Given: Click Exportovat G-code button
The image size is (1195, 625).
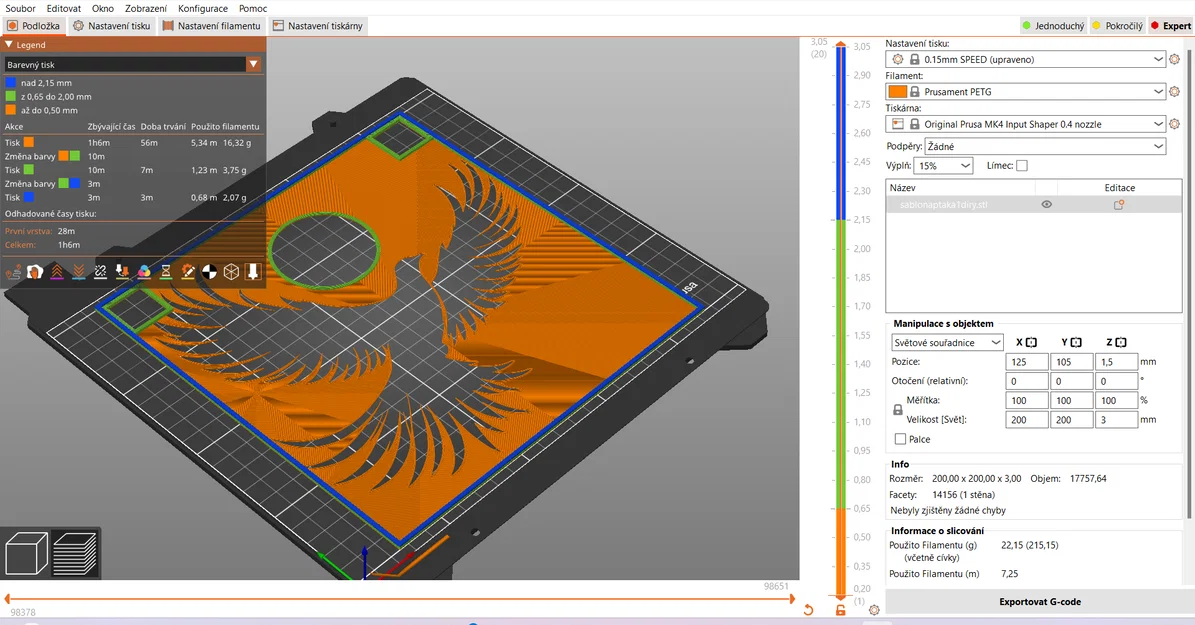Looking at the screenshot, I should [1040, 601].
